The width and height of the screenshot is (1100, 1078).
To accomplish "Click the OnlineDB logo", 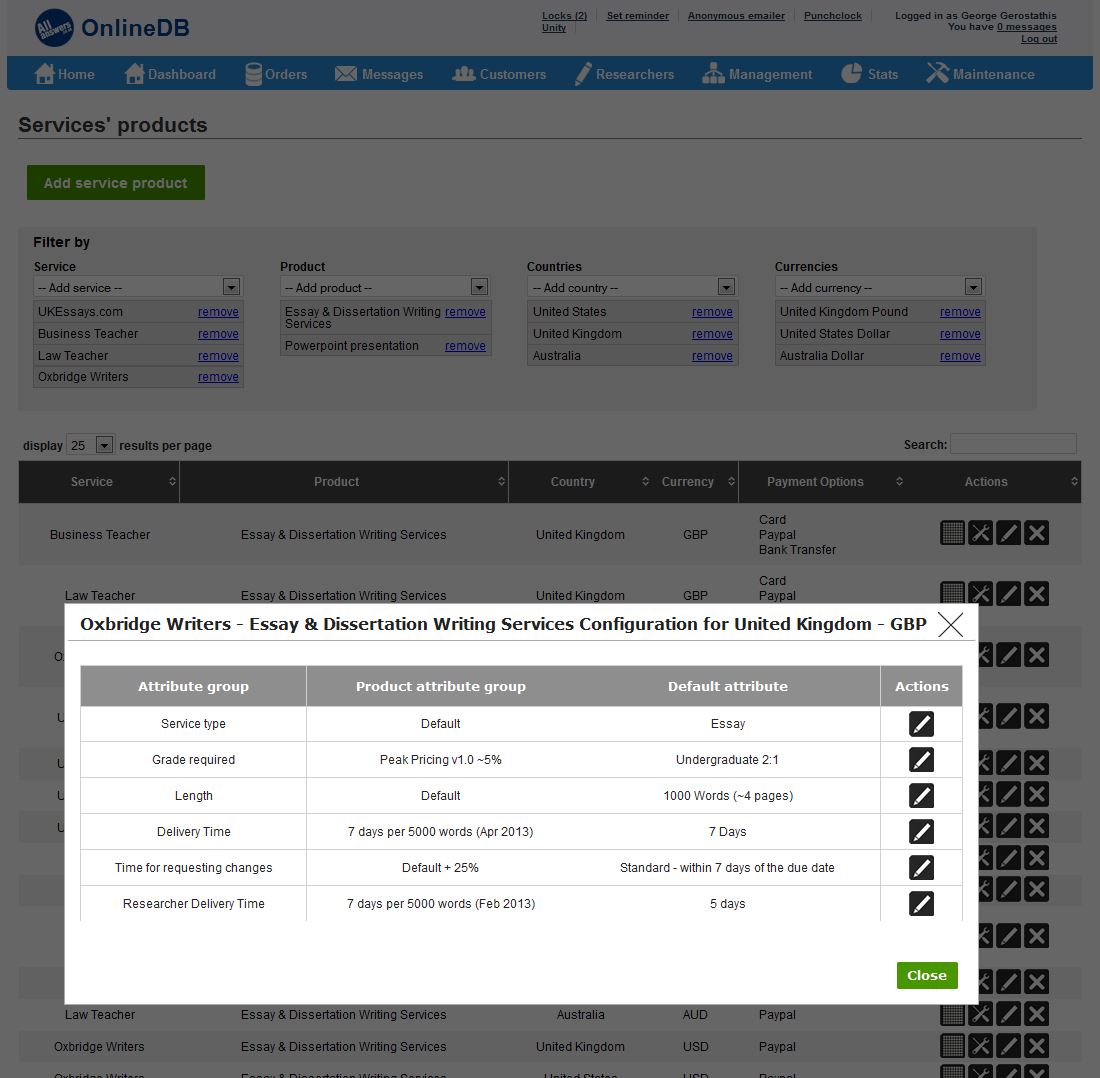I will point(112,28).
